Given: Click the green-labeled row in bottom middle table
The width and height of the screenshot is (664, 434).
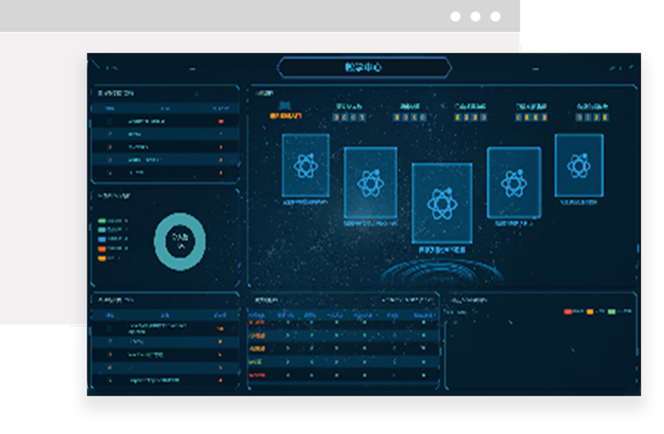Looking at the screenshot, I should [x=343, y=362].
